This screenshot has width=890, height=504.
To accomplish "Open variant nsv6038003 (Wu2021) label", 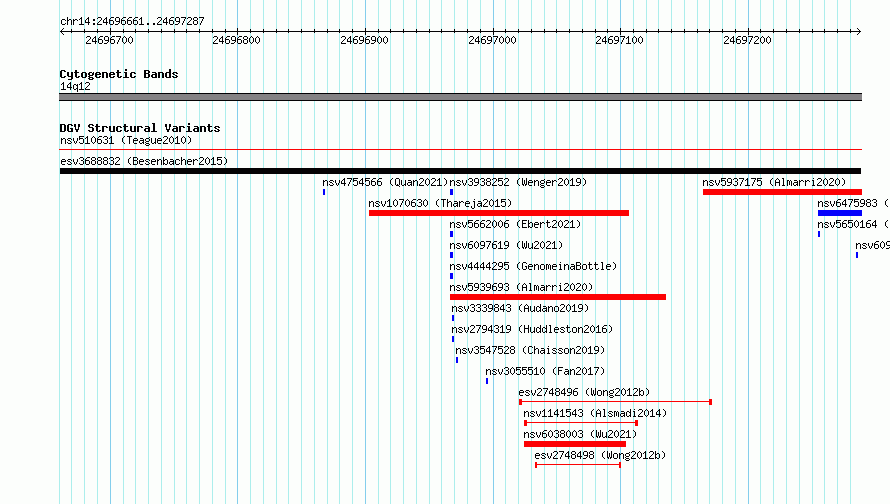I will click(x=580, y=434).
